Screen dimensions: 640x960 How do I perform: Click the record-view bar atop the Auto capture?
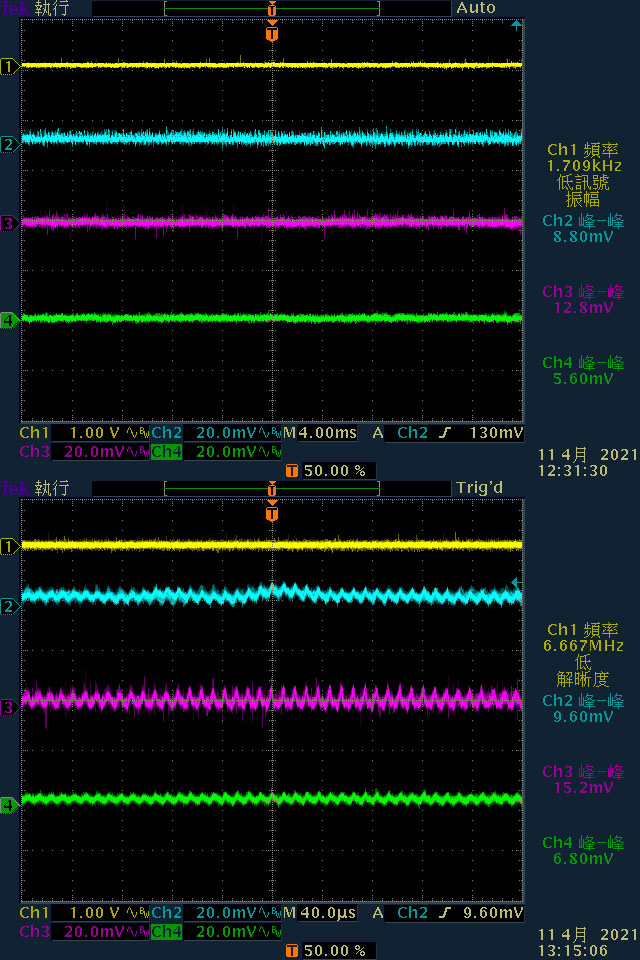click(272, 9)
